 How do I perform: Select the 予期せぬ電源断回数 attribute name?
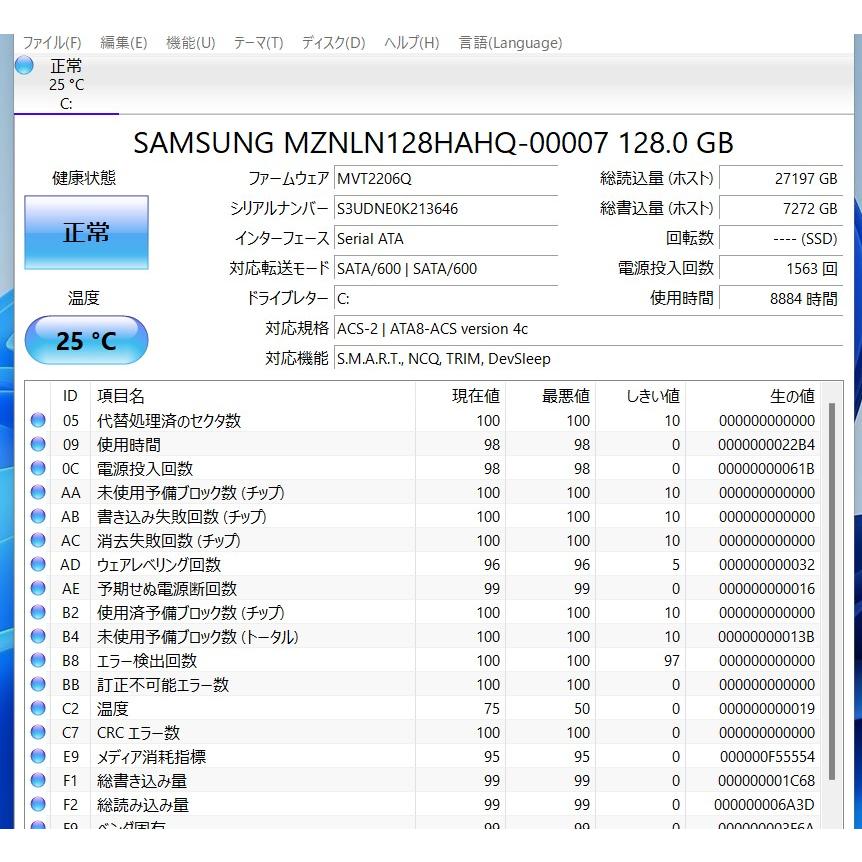[x=167, y=588]
